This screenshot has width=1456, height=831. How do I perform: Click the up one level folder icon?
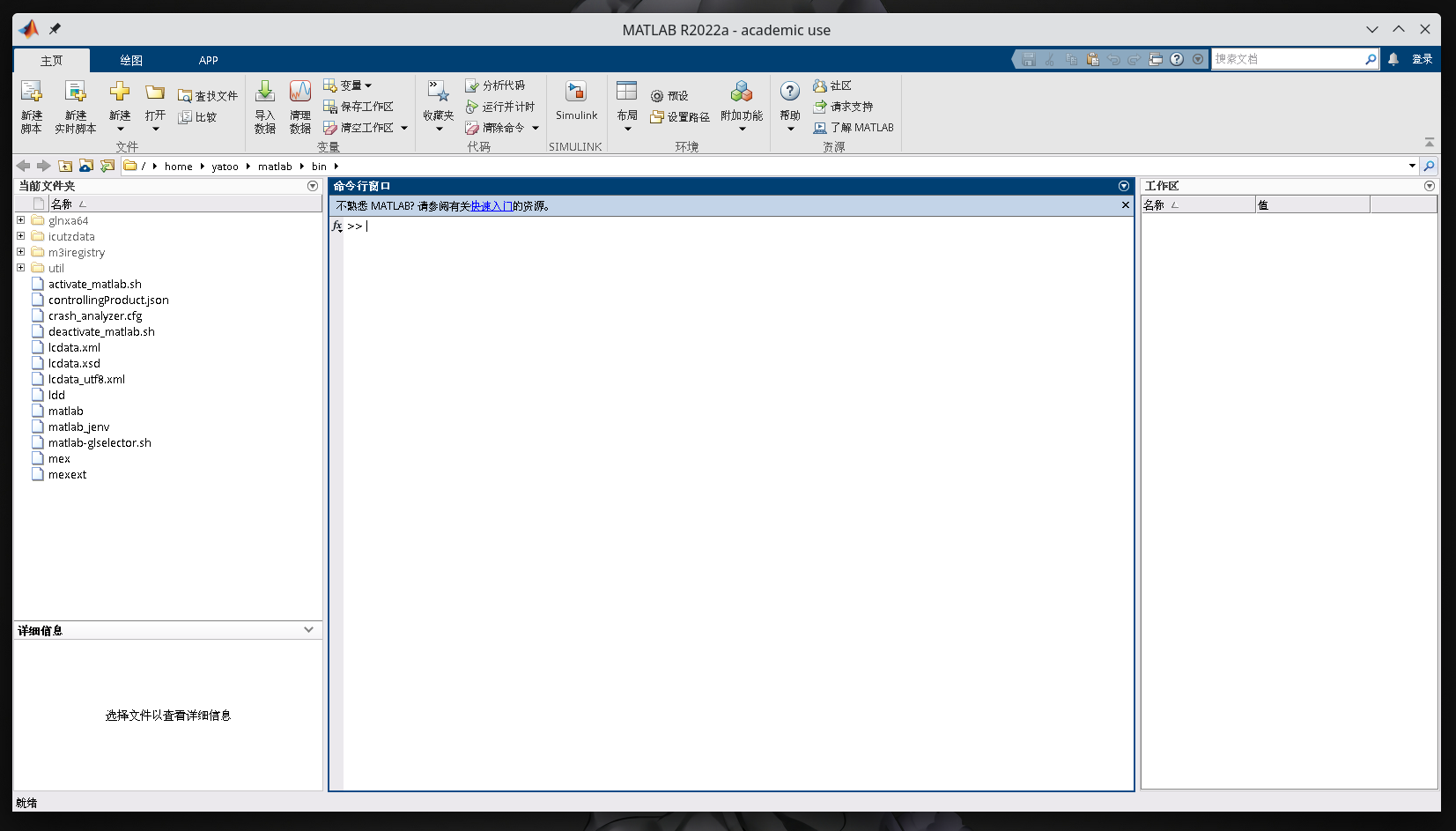(65, 166)
